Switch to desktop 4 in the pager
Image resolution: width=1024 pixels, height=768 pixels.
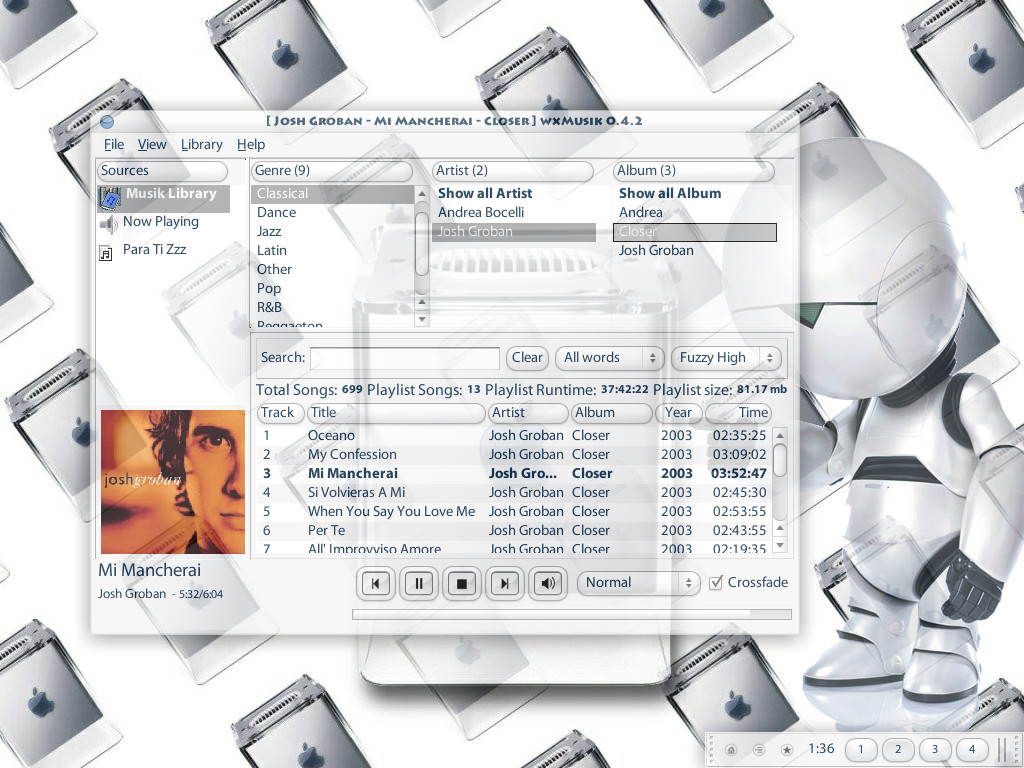(972, 749)
